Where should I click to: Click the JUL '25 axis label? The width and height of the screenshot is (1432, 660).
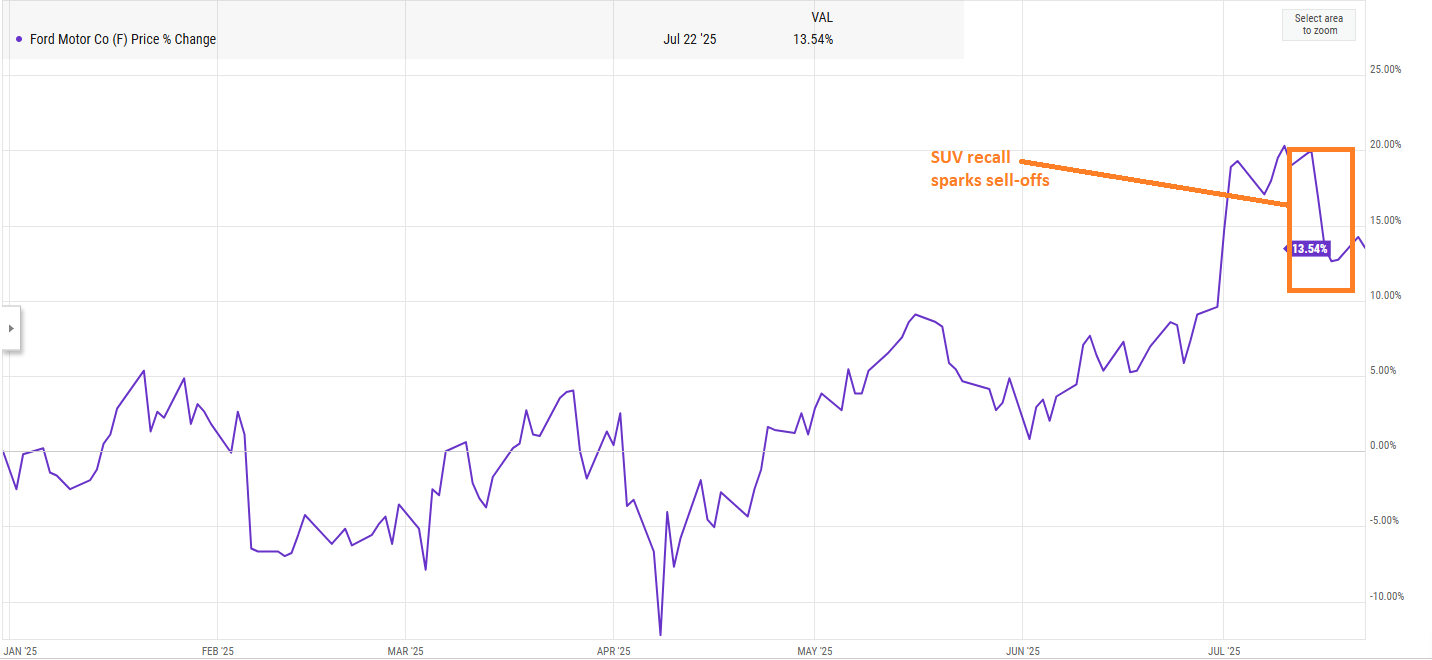(1225, 651)
